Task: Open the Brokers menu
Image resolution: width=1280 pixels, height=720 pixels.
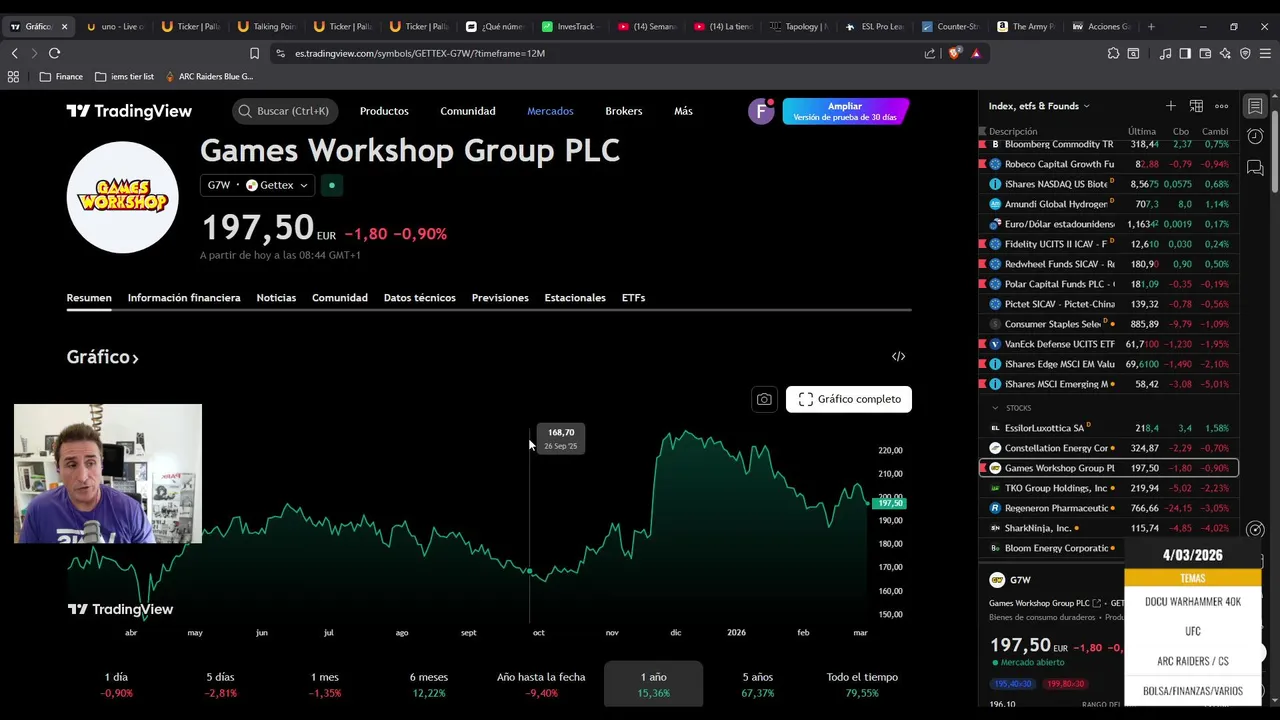Action: (624, 111)
